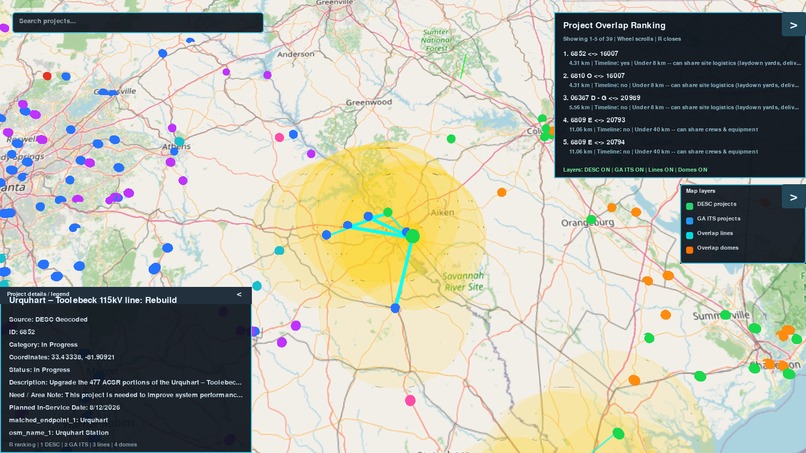Screen dimensions: 806x453
Task: Click the green marker on the Summerville label
Action: [x=725, y=315]
